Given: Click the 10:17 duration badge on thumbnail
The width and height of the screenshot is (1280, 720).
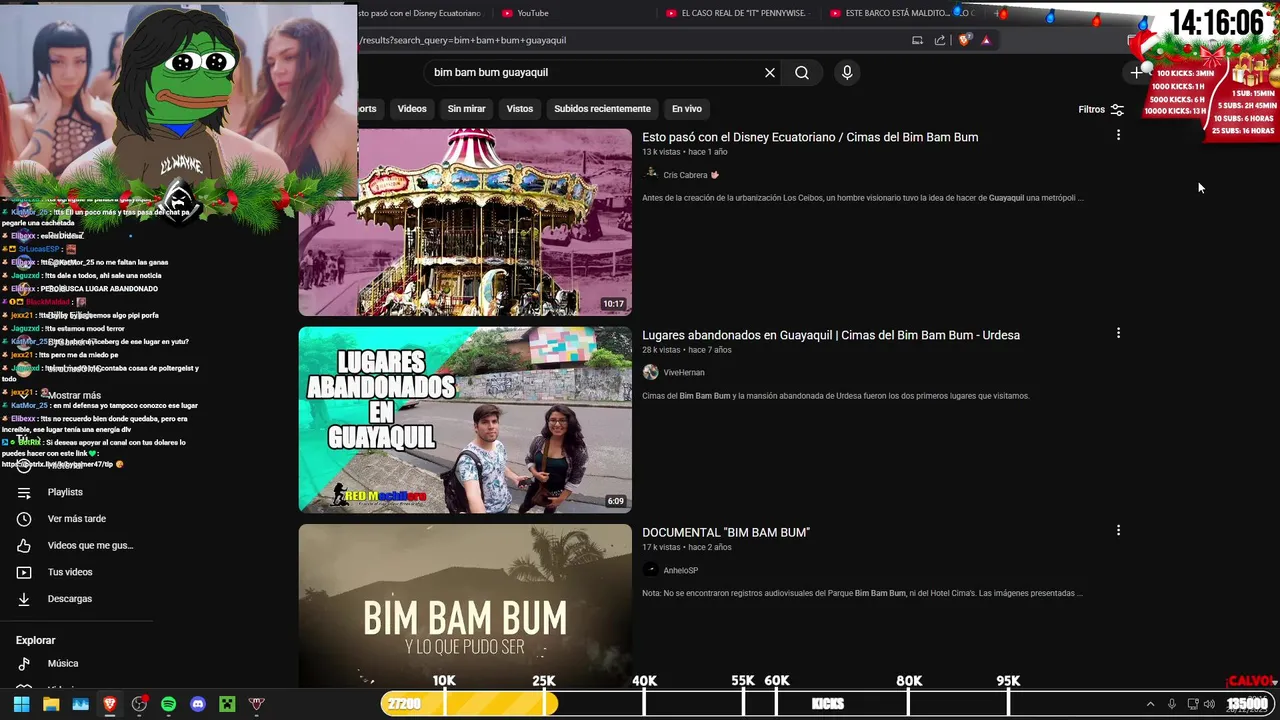Looking at the screenshot, I should (613, 303).
